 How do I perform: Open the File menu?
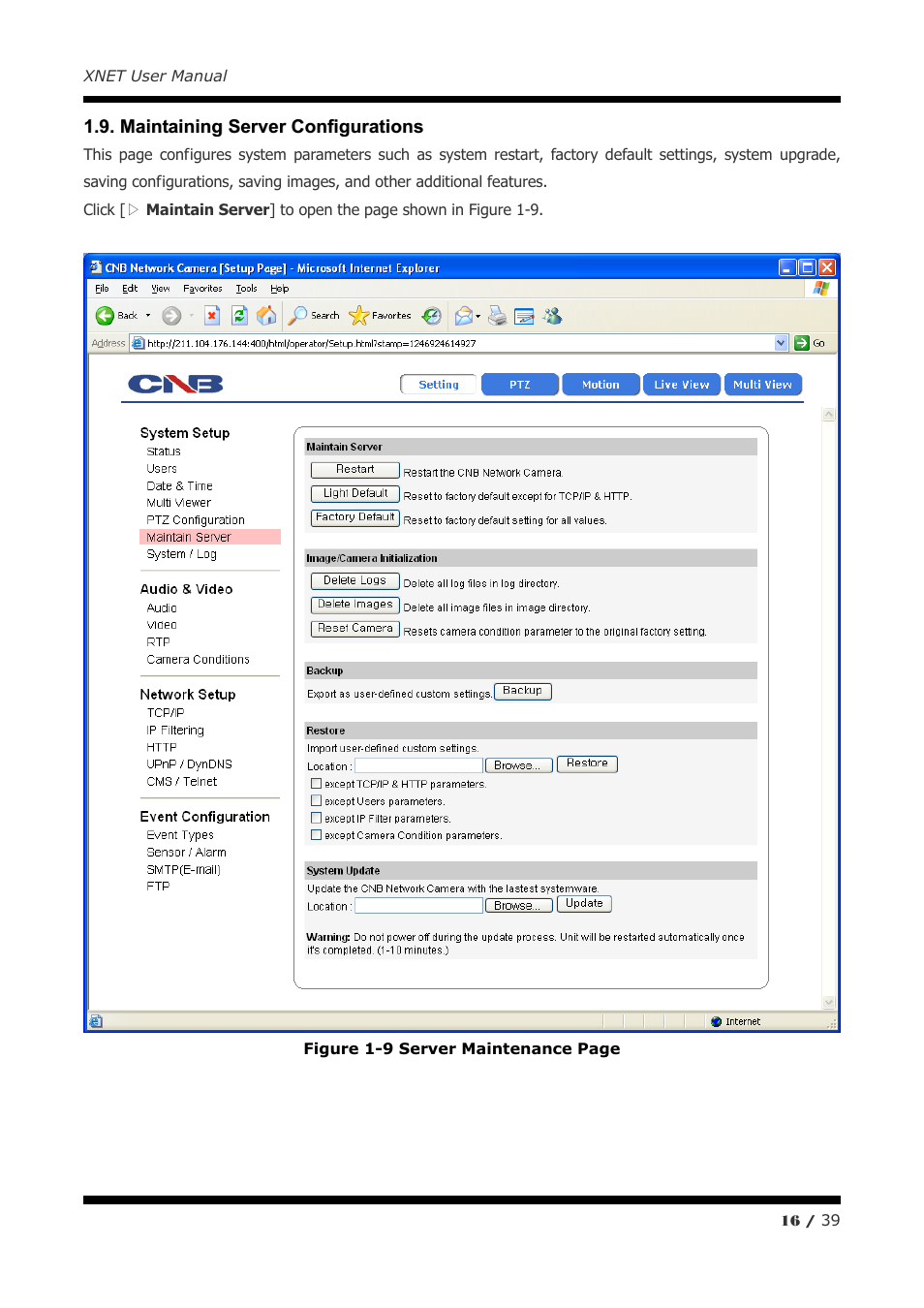(x=102, y=289)
